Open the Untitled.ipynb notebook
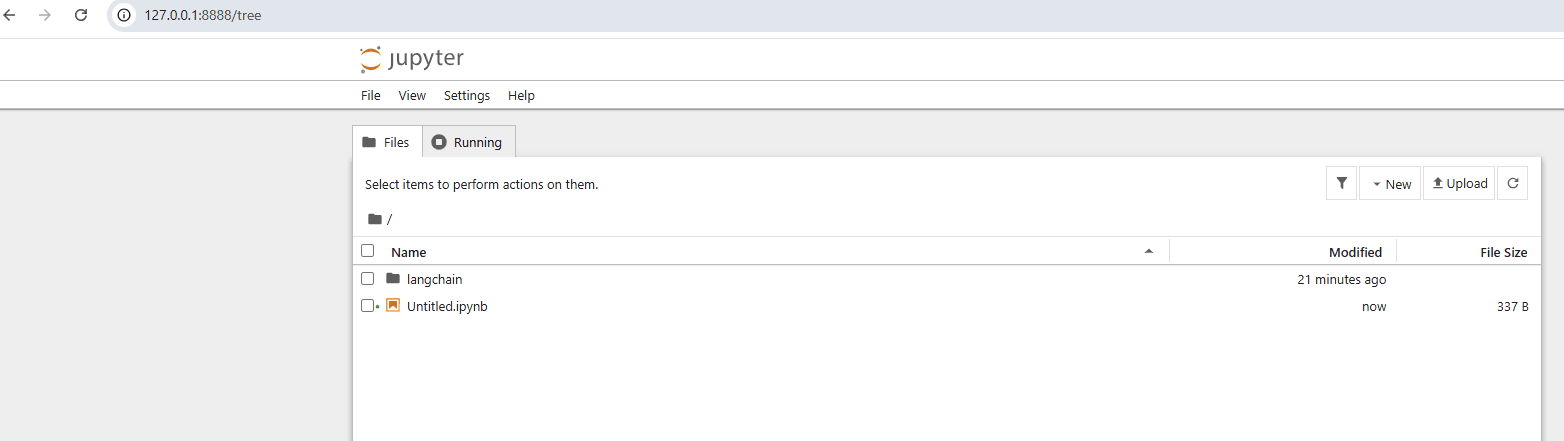Image resolution: width=1564 pixels, height=441 pixels. point(447,306)
